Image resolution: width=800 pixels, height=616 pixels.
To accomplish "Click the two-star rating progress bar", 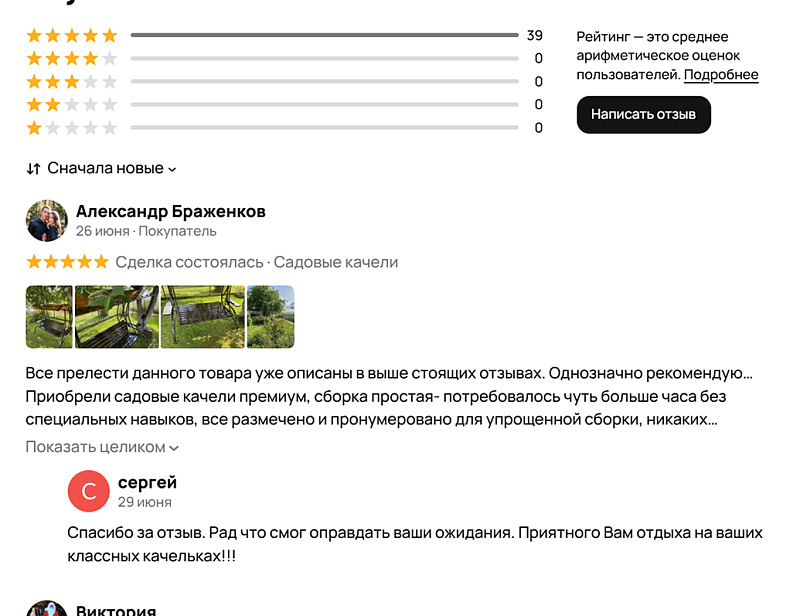I will tap(324, 105).
